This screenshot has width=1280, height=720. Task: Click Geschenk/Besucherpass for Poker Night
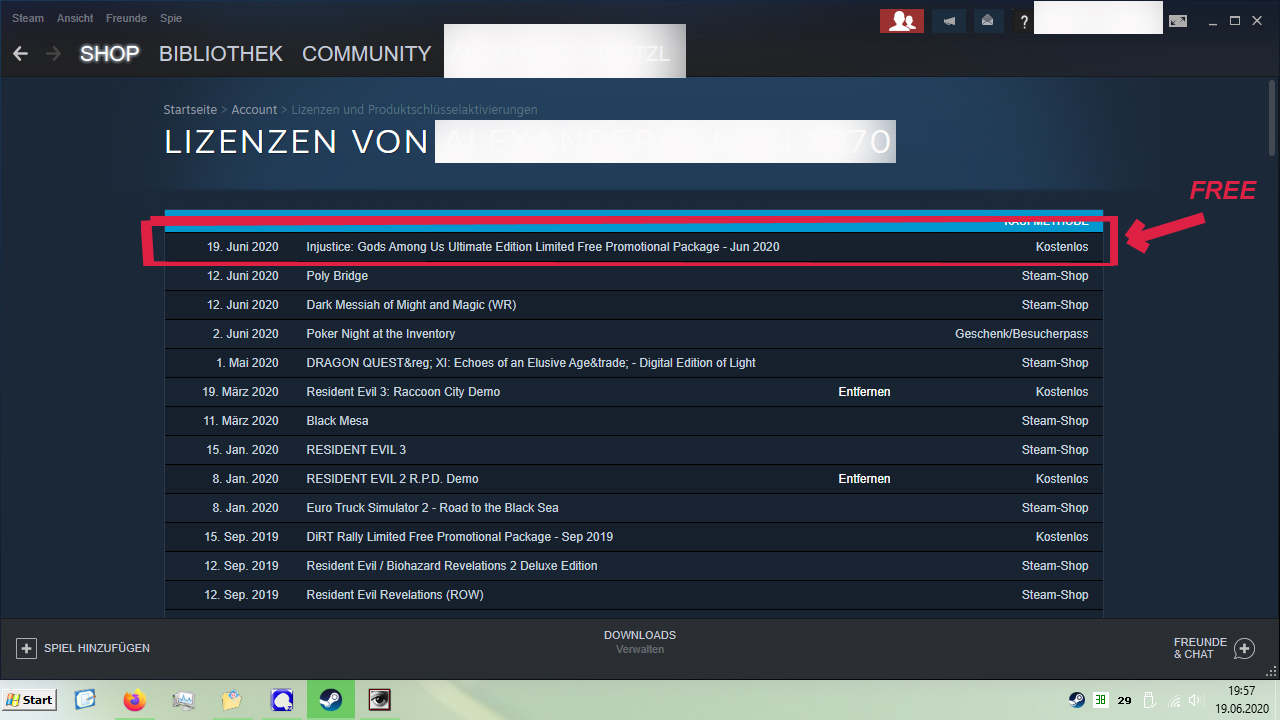[1022, 334]
